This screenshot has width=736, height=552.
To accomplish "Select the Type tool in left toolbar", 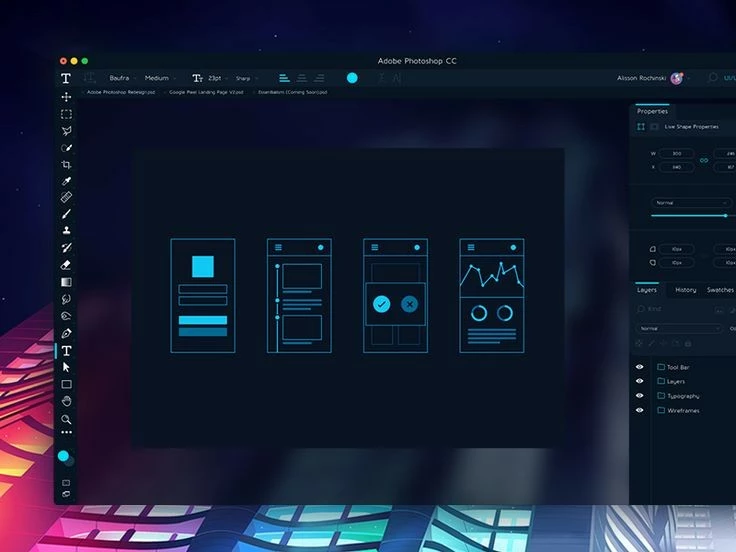I will 66,351.
